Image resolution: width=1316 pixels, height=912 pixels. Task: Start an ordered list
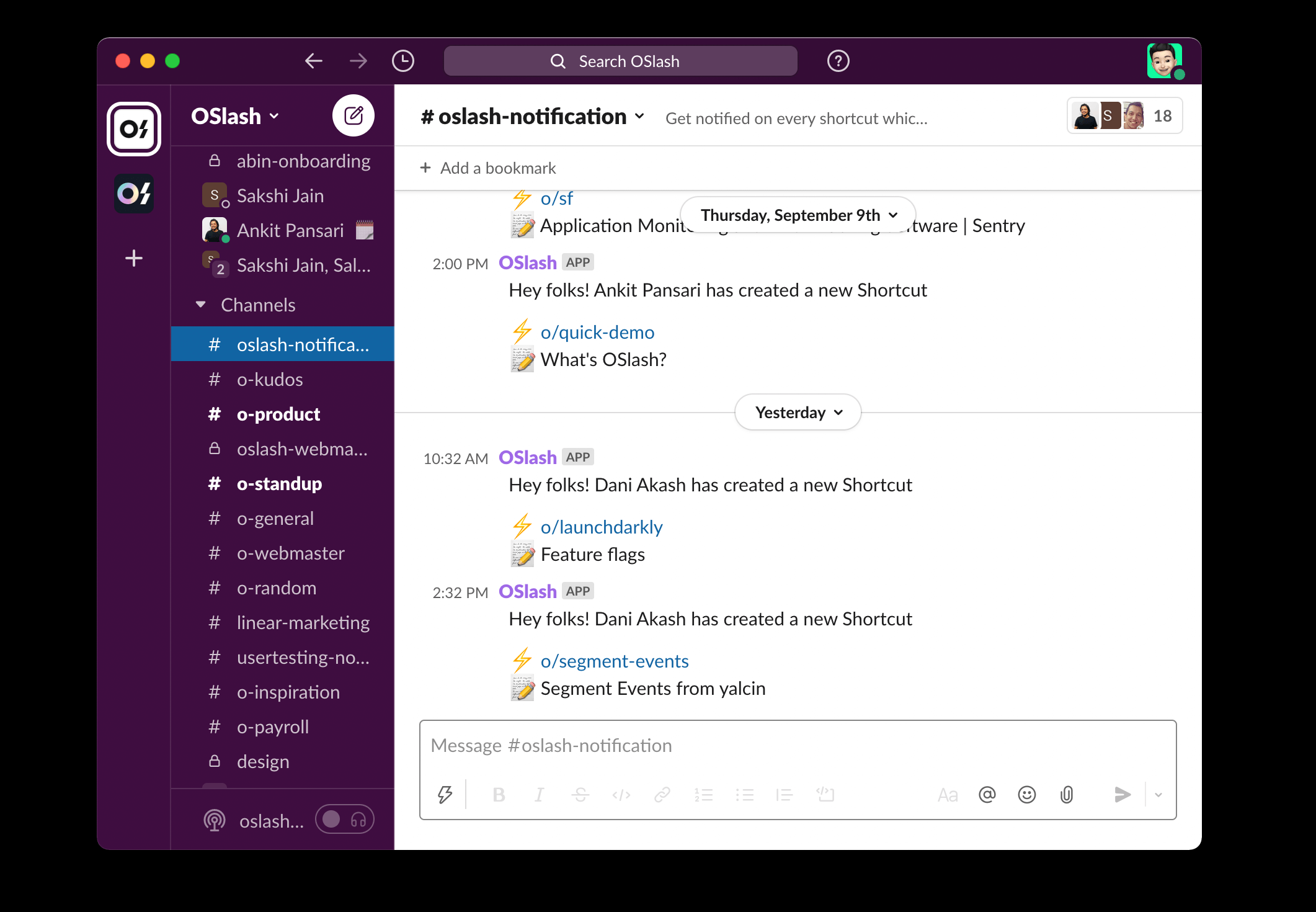703,795
